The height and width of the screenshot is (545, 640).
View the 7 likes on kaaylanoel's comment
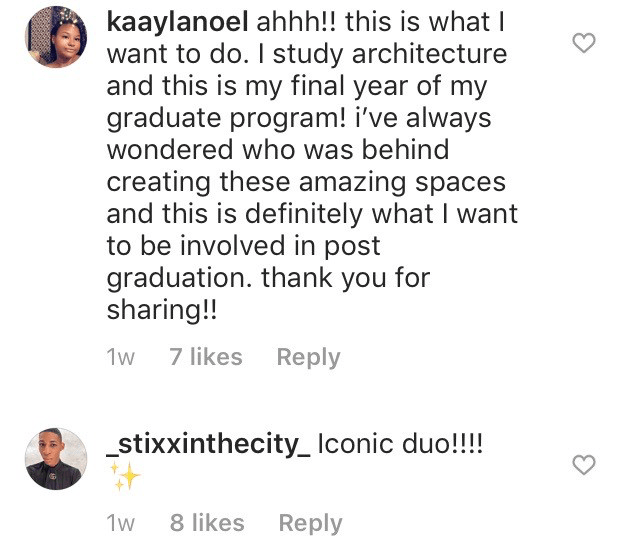click(205, 357)
